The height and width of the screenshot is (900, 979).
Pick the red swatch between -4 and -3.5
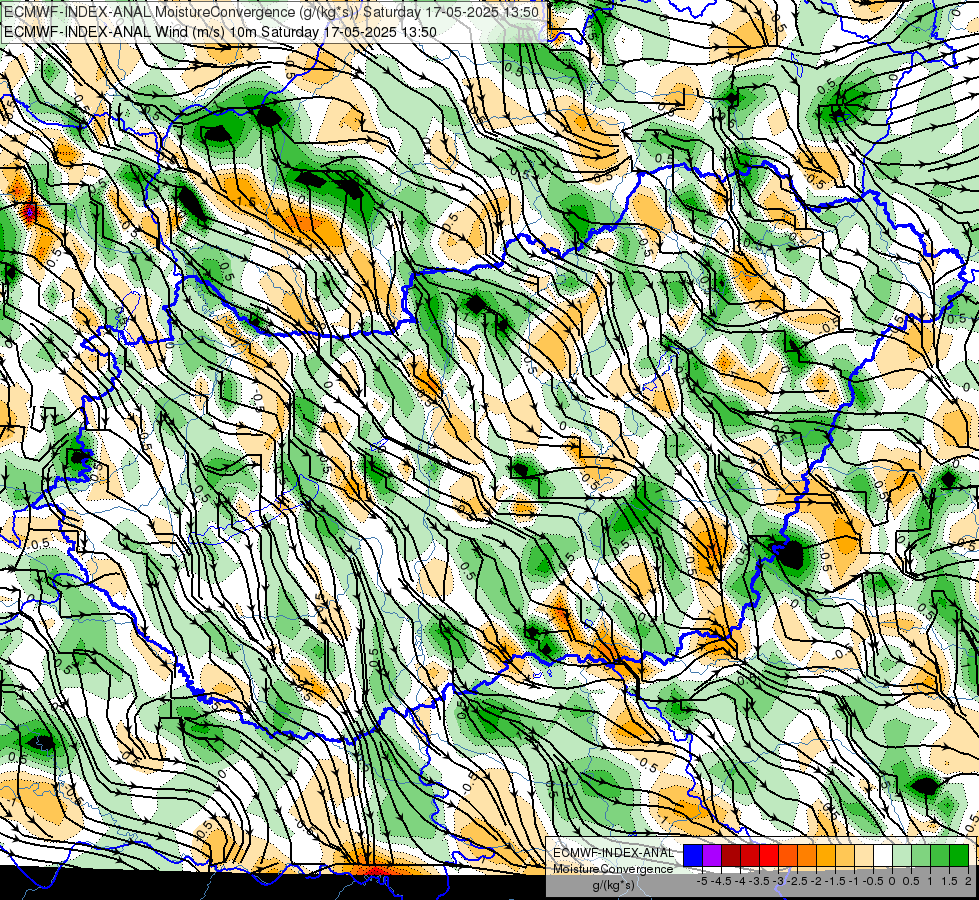[750, 856]
